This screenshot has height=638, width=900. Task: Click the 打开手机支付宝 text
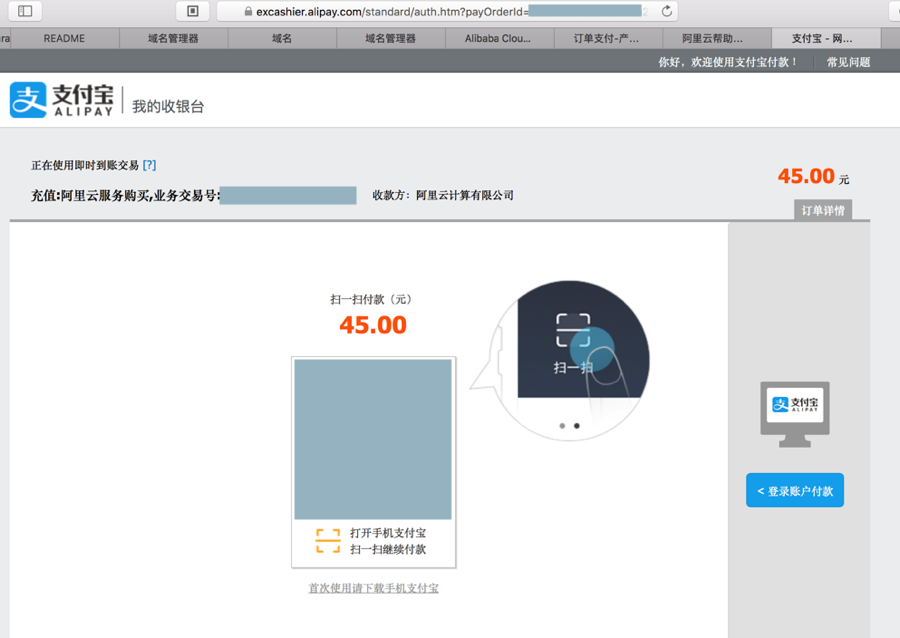tap(388, 533)
